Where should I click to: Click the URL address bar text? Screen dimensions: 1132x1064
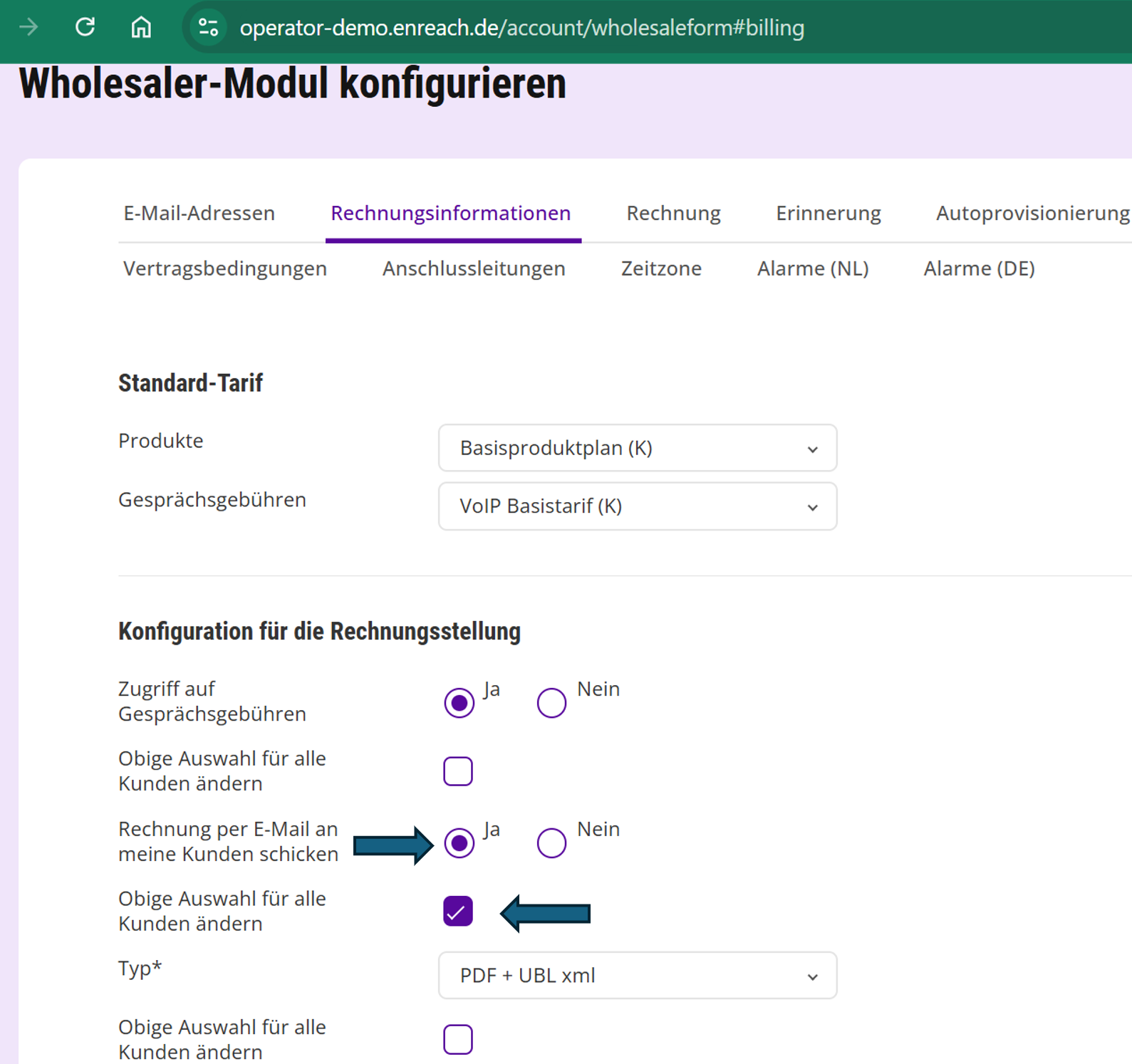pos(521,28)
